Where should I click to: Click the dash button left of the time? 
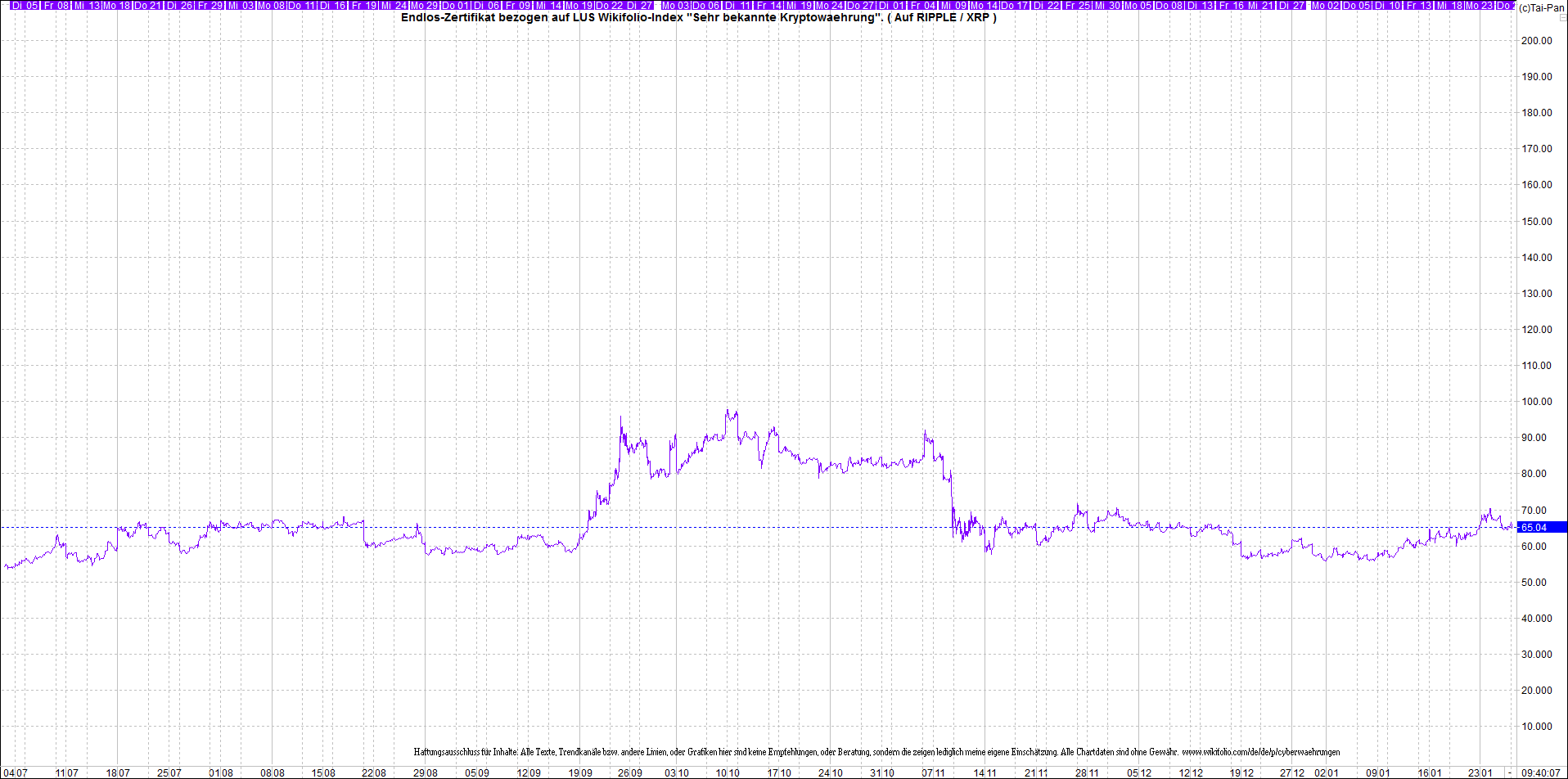1510,772
